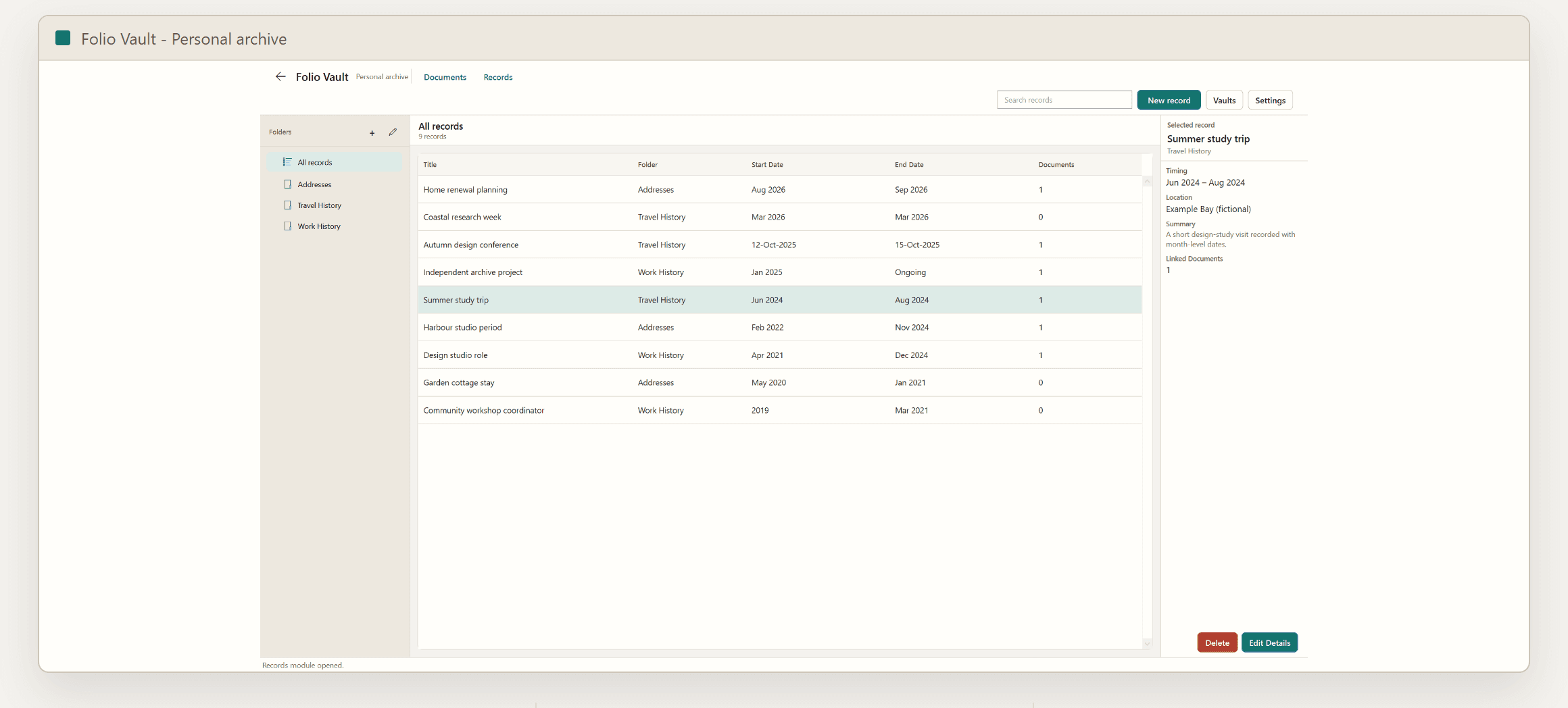
Task: Sort by the Documents column header
Action: pos(1056,165)
